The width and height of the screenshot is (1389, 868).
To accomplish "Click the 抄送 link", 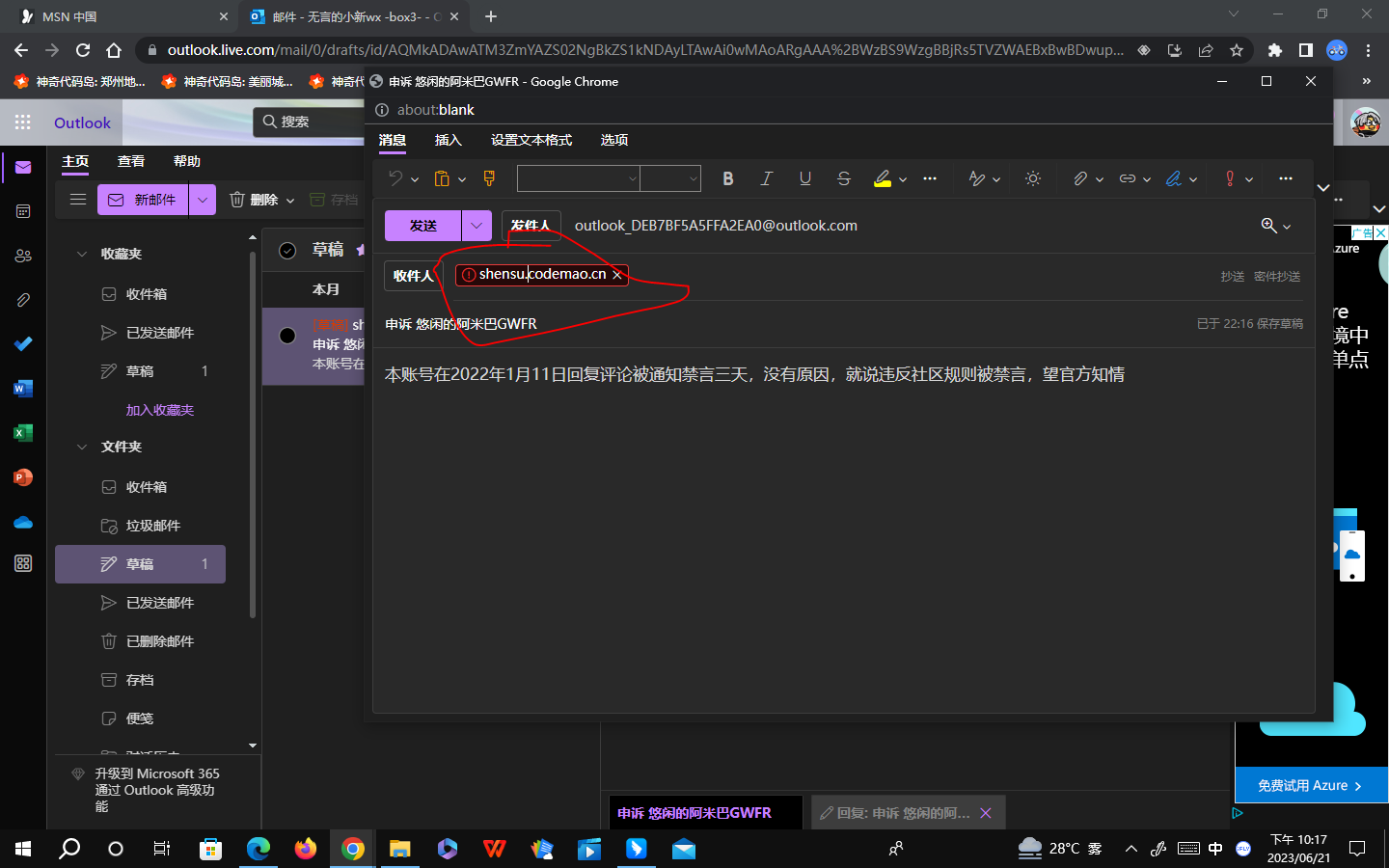I will click(1233, 277).
